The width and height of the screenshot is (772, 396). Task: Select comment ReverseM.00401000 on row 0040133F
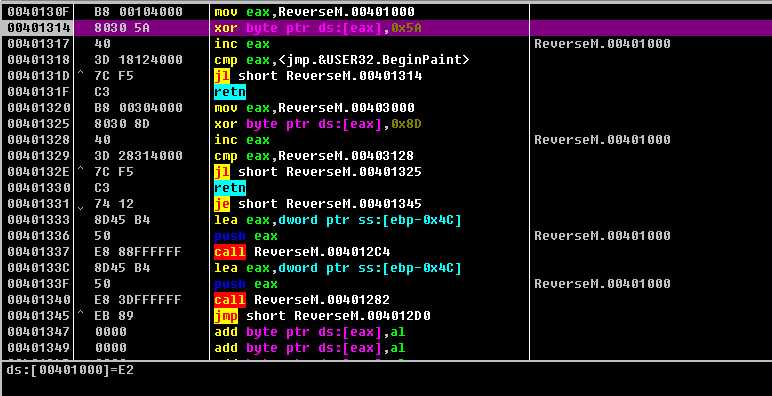pyautogui.click(x=603, y=284)
